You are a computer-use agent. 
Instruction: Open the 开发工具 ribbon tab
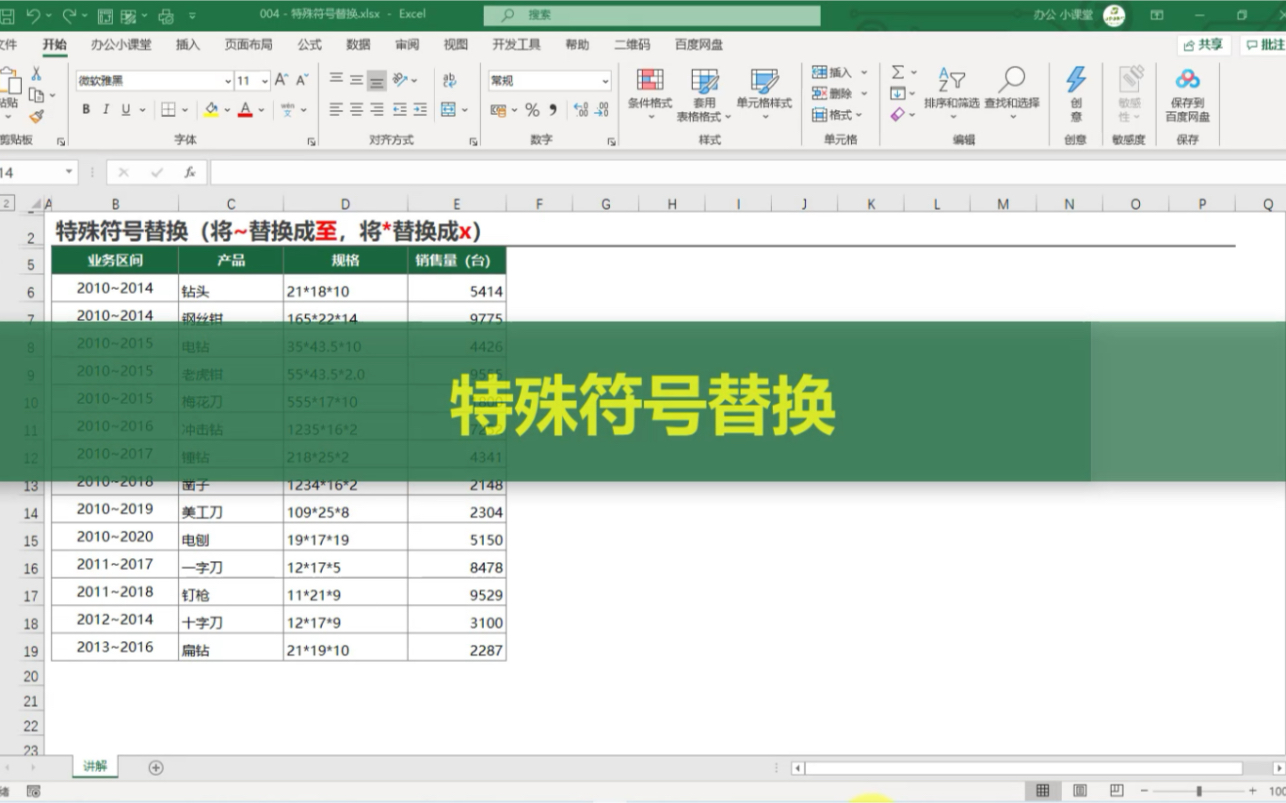click(516, 45)
